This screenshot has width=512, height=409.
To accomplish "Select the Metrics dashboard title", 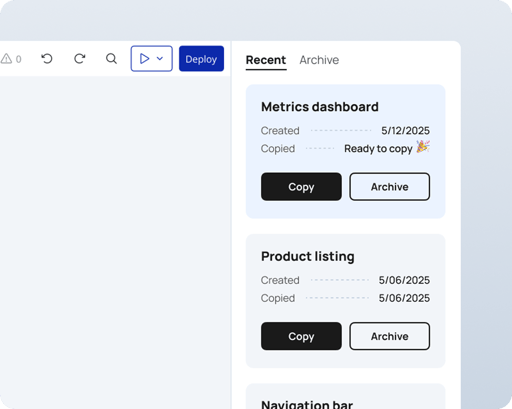I will point(320,107).
